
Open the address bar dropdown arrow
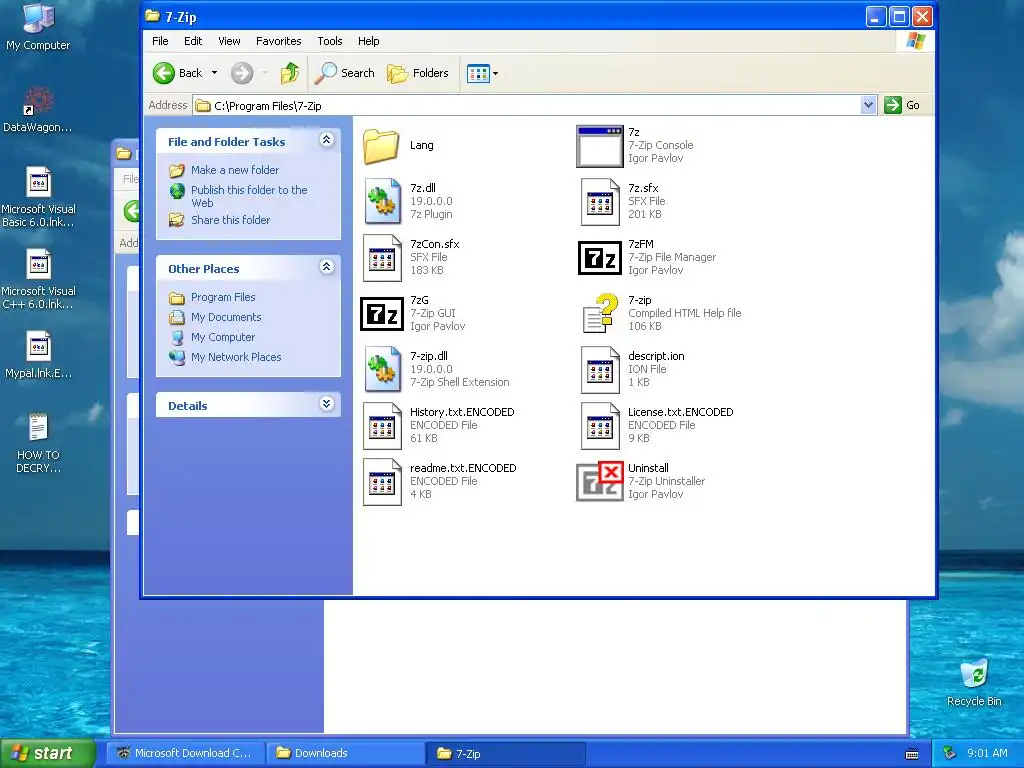pyautogui.click(x=868, y=105)
